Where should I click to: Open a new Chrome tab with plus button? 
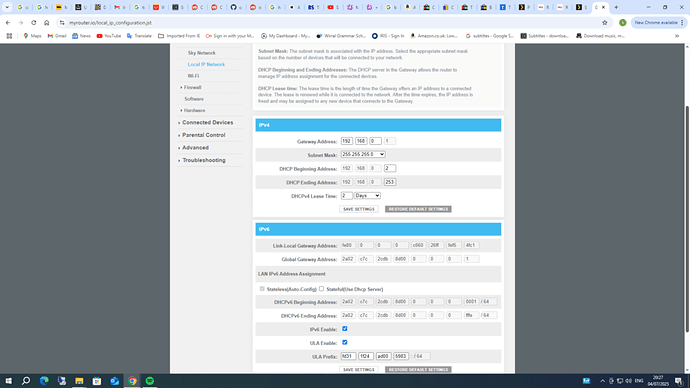coord(616,7)
